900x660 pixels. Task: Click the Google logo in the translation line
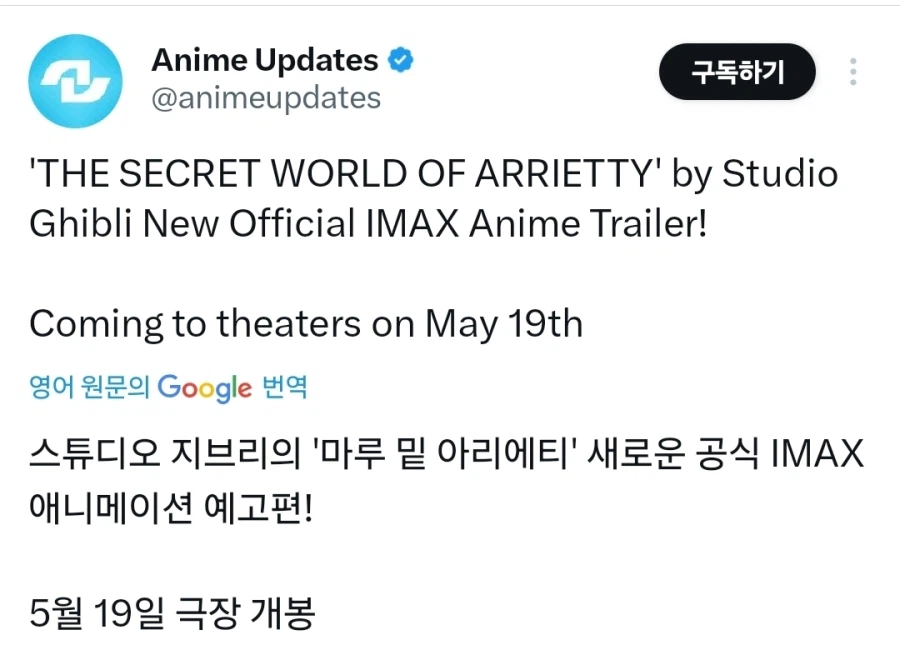coord(204,388)
